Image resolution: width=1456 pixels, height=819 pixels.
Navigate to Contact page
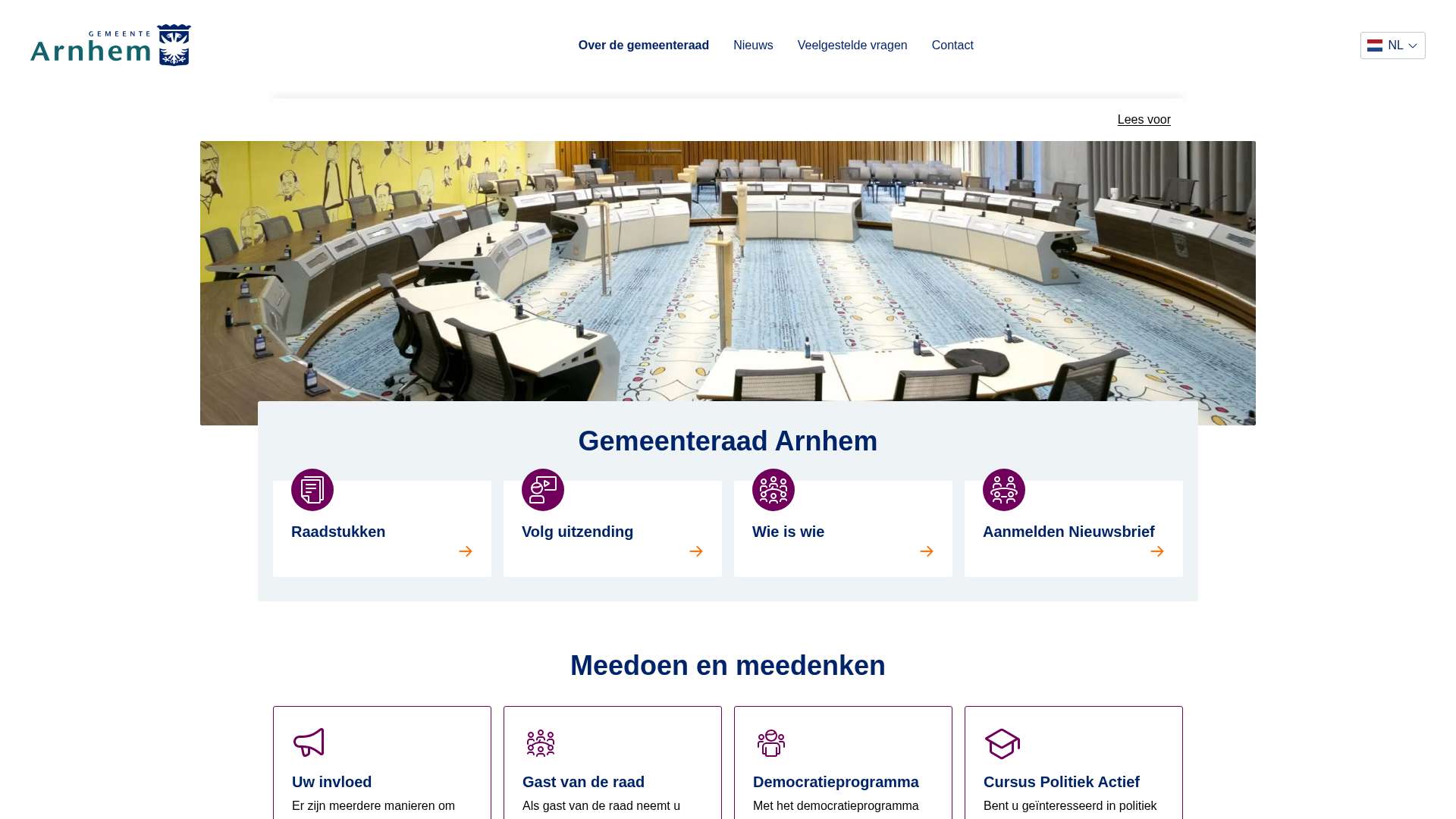pyautogui.click(x=952, y=45)
